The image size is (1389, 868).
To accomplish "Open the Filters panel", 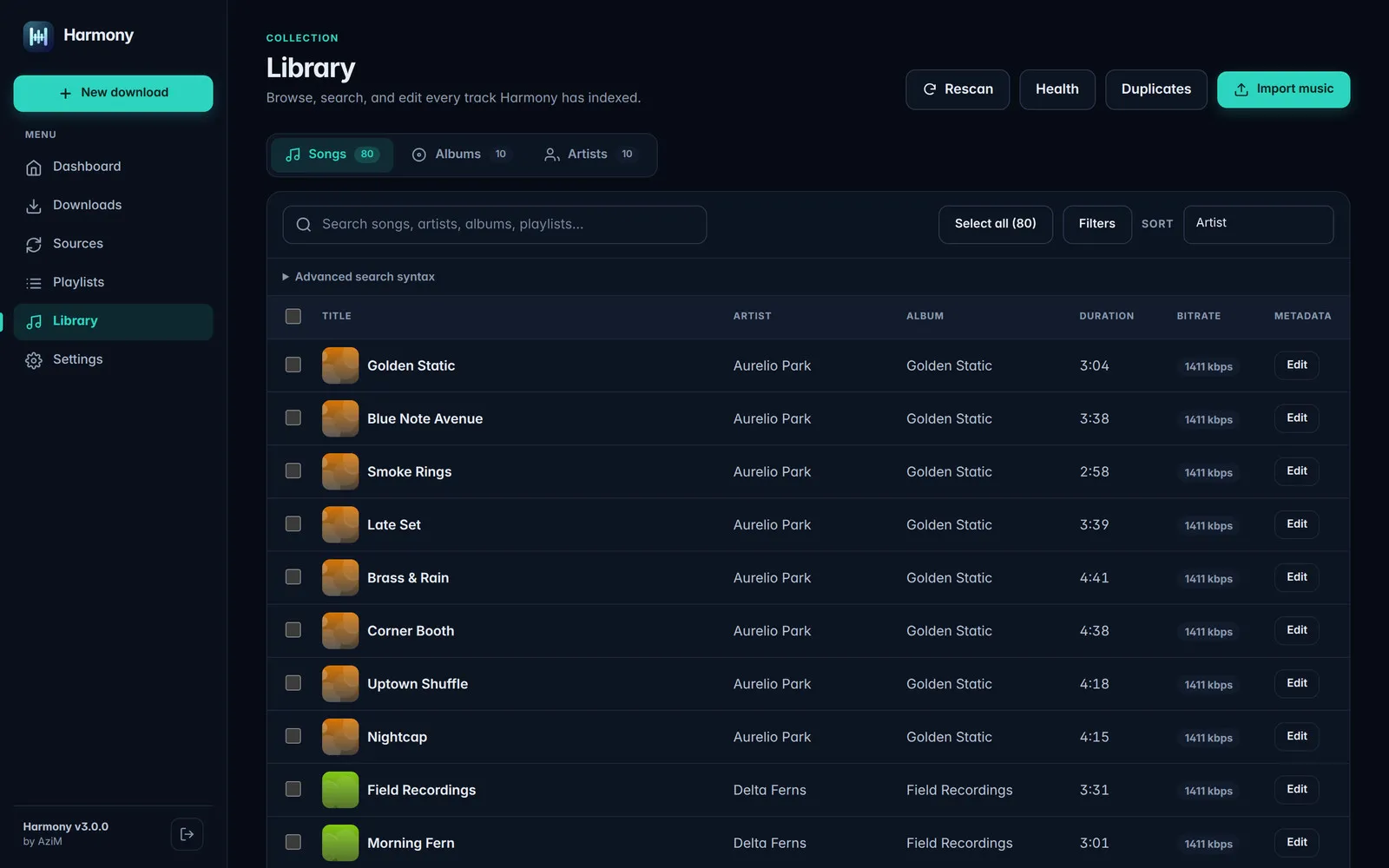I will click(1096, 224).
